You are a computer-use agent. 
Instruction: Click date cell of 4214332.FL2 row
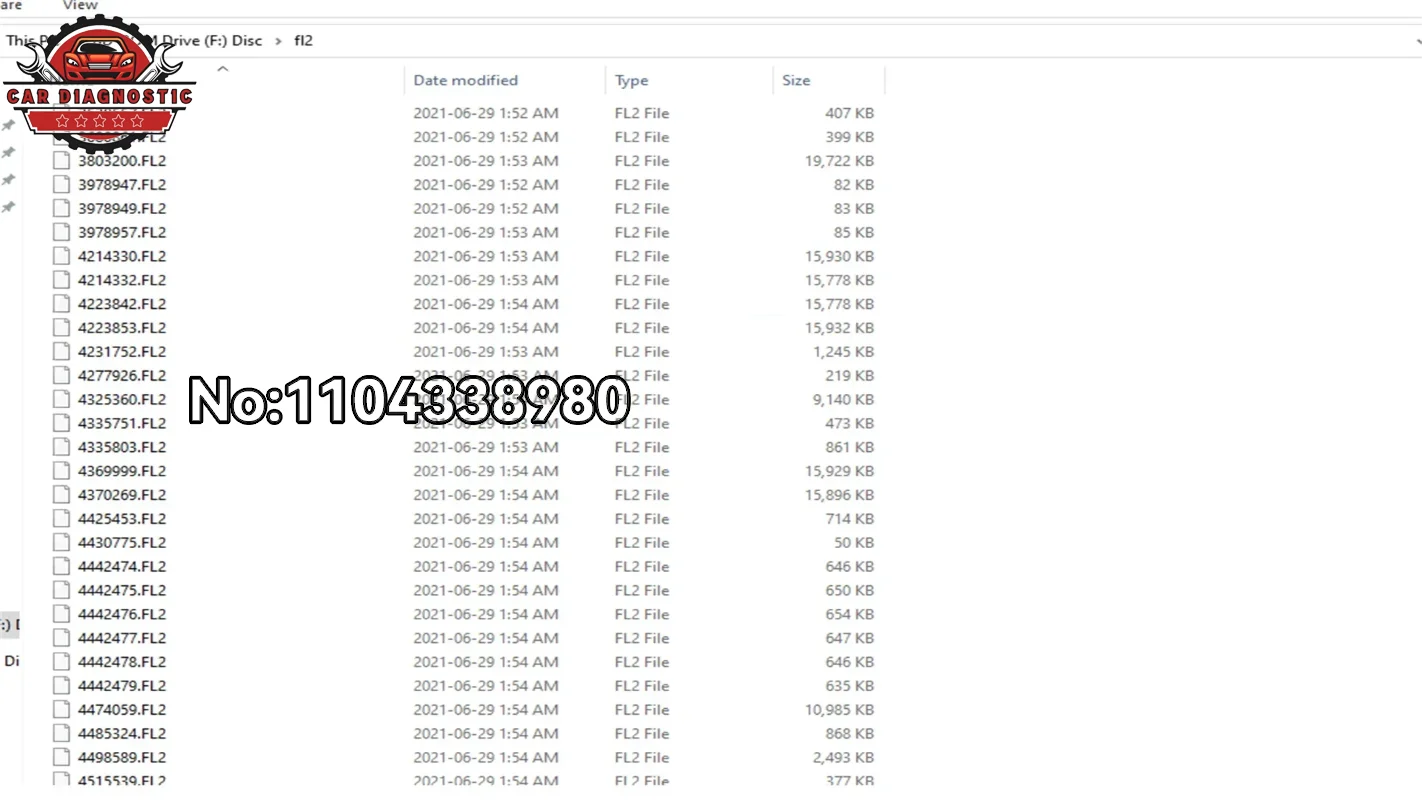[486, 280]
